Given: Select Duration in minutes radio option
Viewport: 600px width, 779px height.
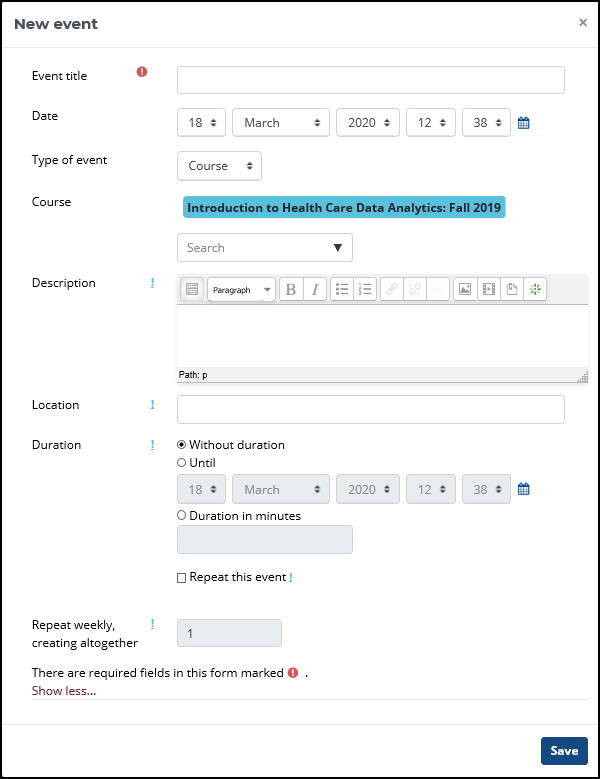Looking at the screenshot, I should click(182, 516).
